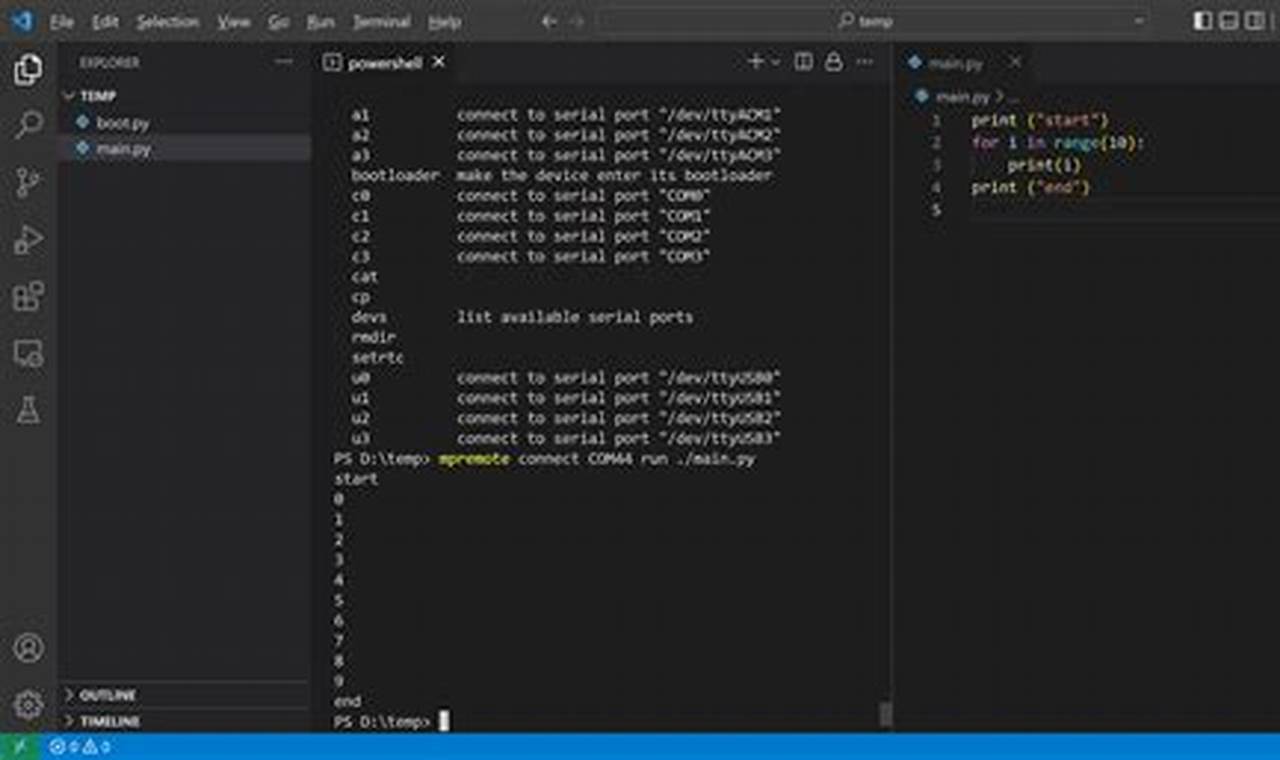Toggle the editor group lock icon
The width and height of the screenshot is (1280, 760).
tap(833, 62)
